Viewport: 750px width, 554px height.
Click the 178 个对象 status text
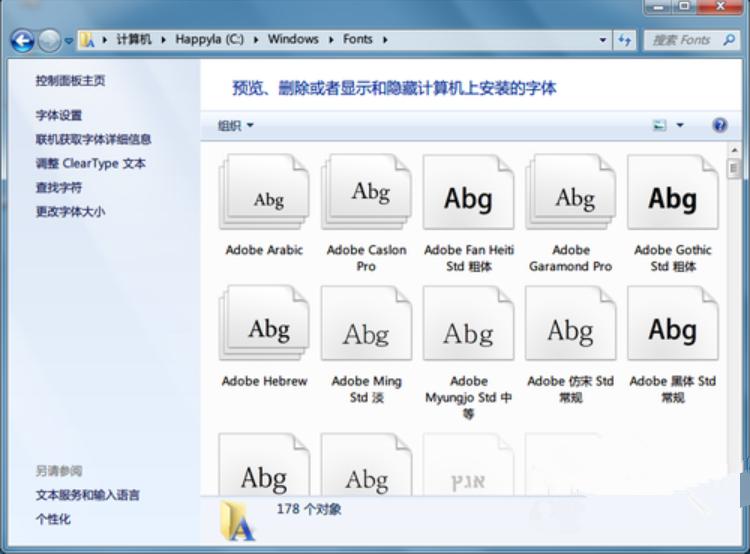coord(309,509)
